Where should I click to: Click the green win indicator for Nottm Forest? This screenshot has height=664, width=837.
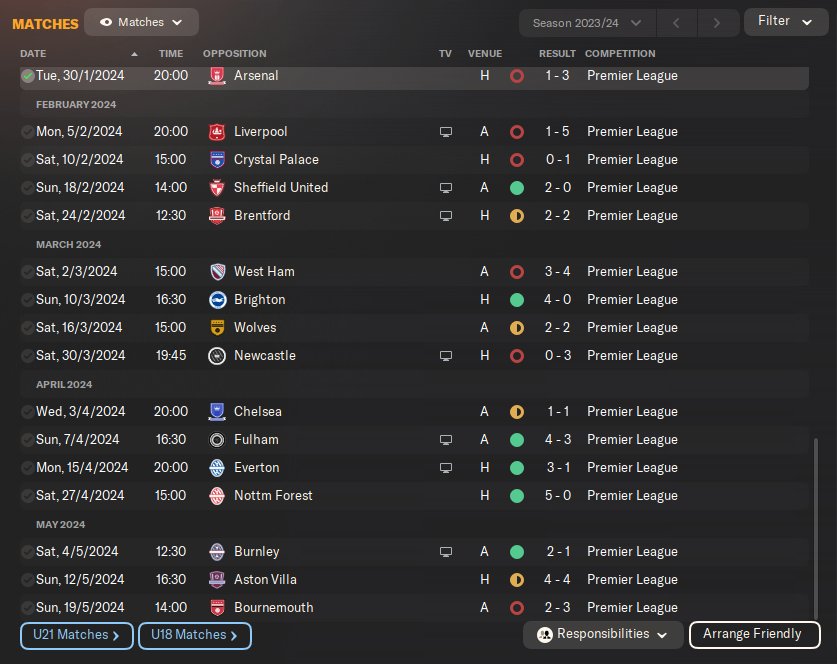coord(517,496)
